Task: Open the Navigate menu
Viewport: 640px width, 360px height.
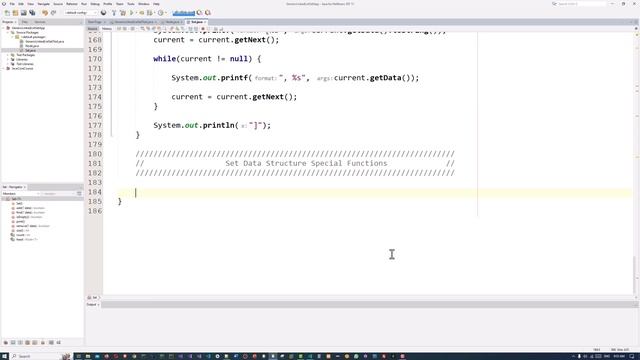Action: (x=43, y=4)
